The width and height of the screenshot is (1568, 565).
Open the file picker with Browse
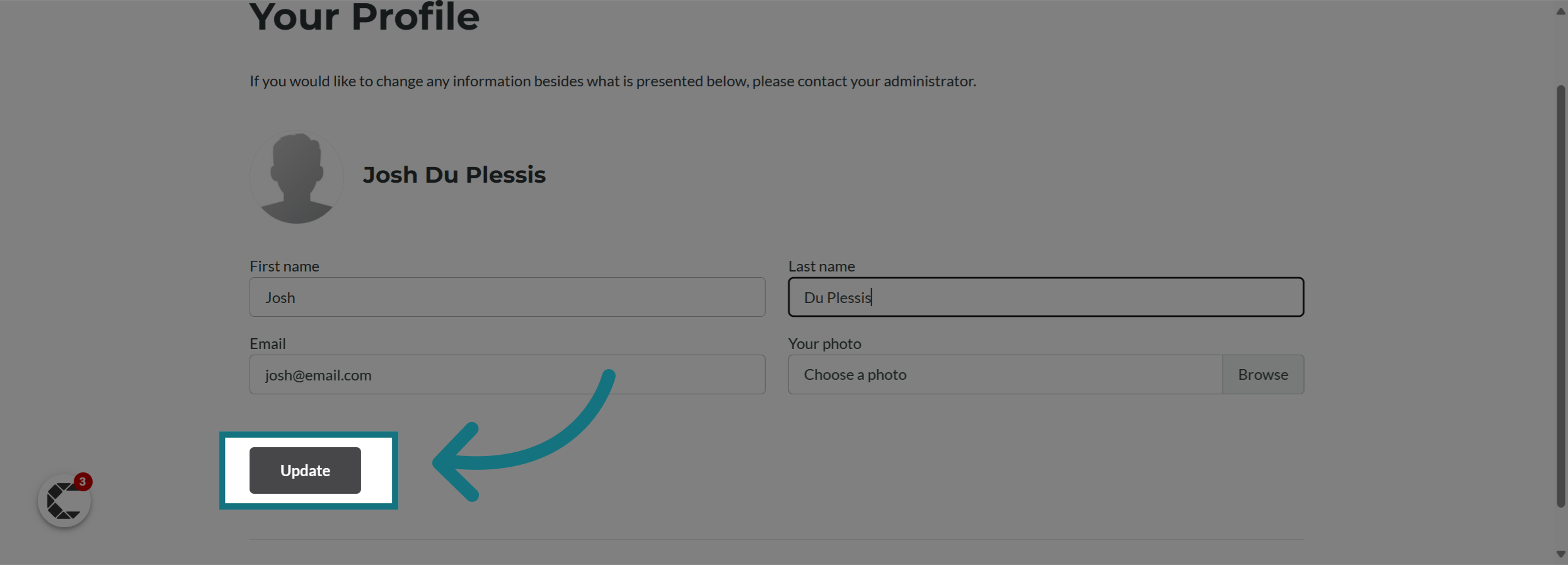pyautogui.click(x=1263, y=375)
